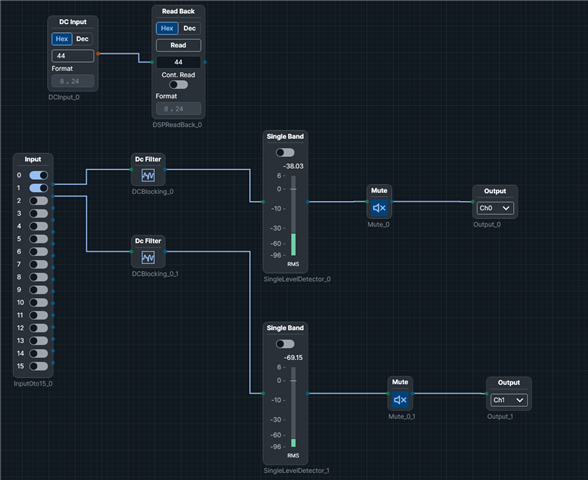Click the Input block title
The width and height of the screenshot is (588, 480).
pos(33,159)
